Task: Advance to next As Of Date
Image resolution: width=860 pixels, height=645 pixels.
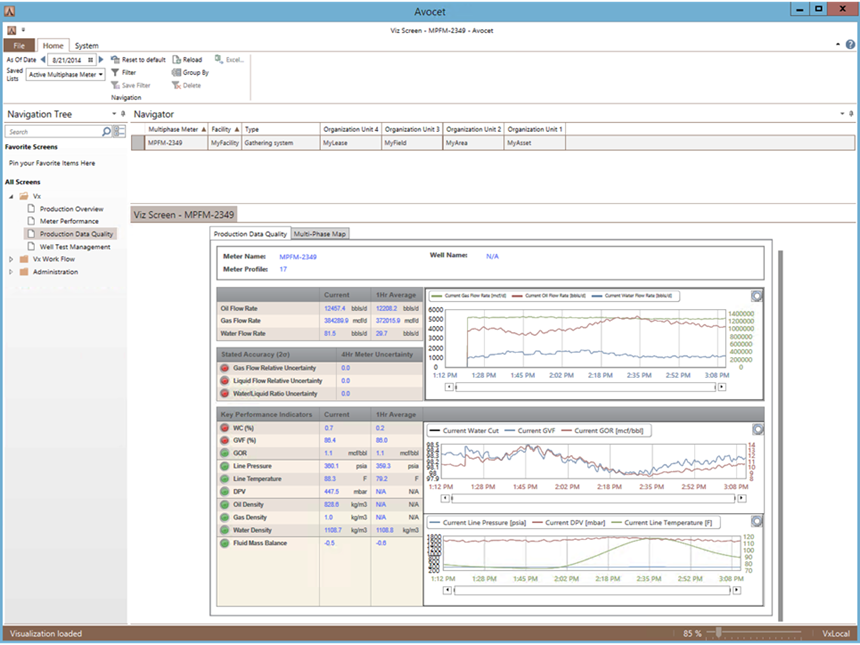Action: pos(101,60)
